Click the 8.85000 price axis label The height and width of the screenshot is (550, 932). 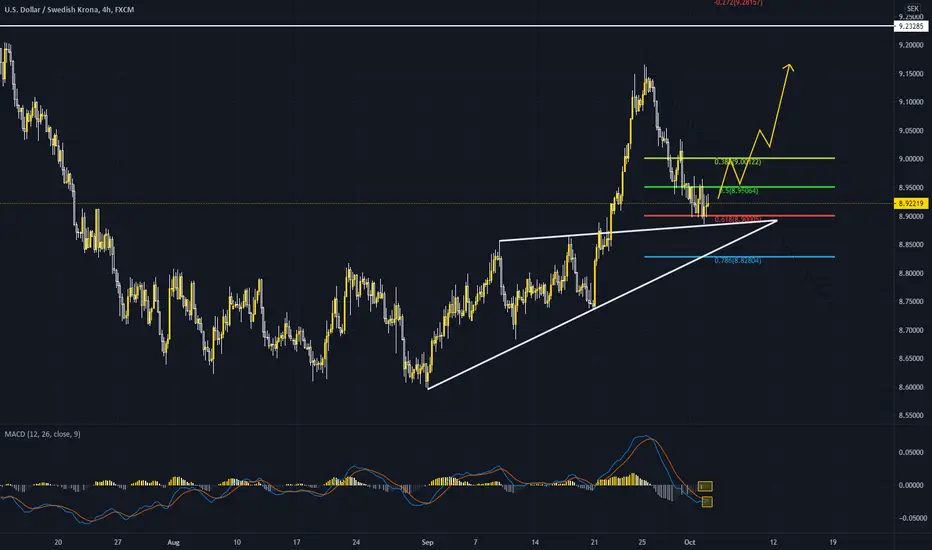(911, 245)
